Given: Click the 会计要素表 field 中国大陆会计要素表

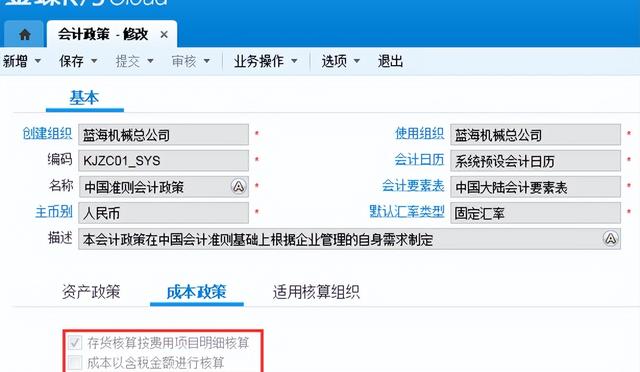Looking at the screenshot, I should [x=536, y=187].
